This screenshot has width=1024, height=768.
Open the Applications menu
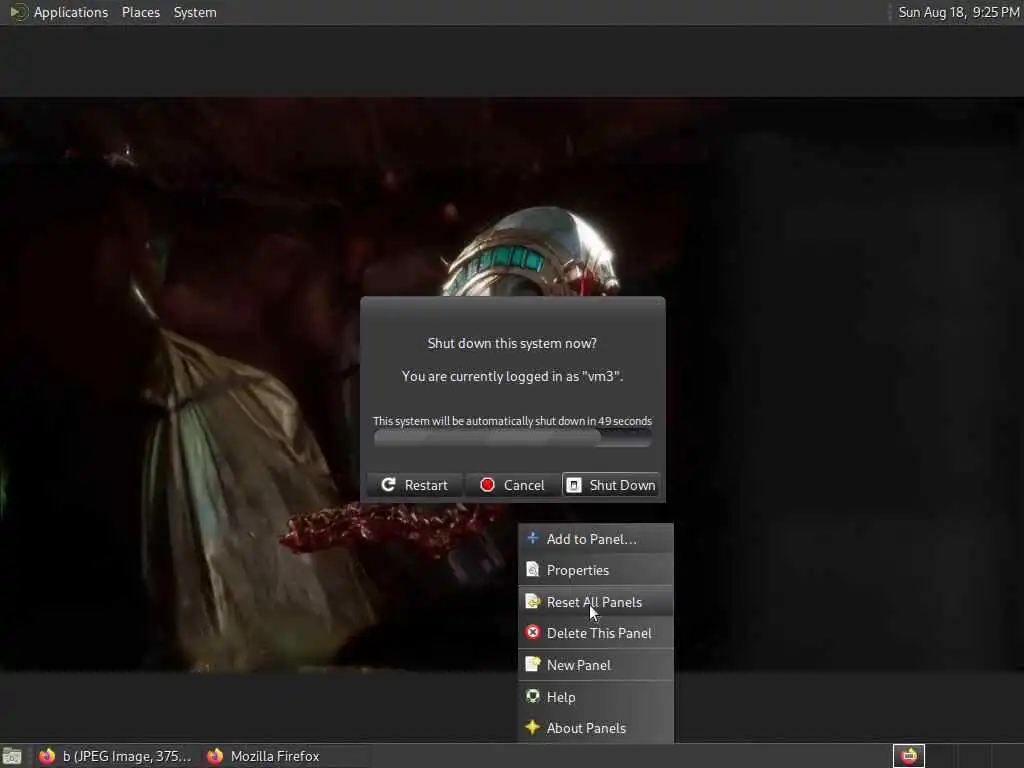(71, 12)
